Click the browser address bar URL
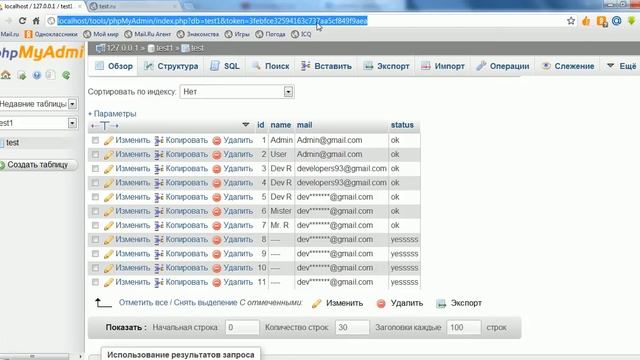 (x=212, y=21)
